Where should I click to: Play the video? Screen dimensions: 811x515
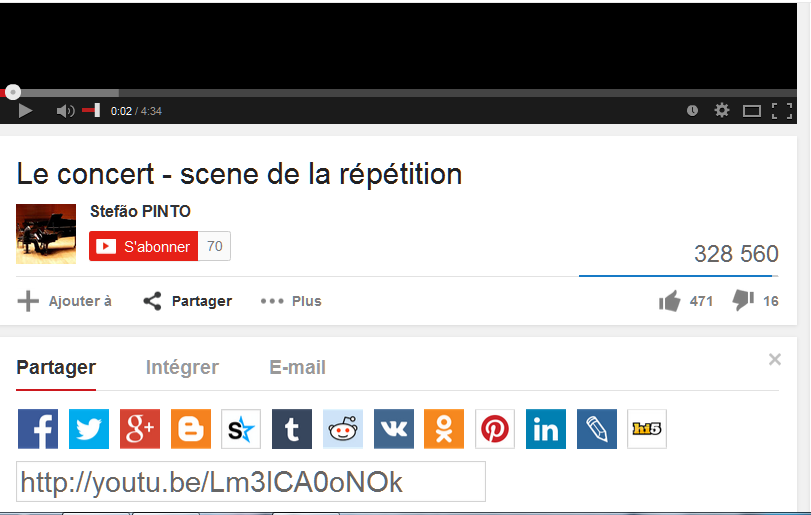25,111
